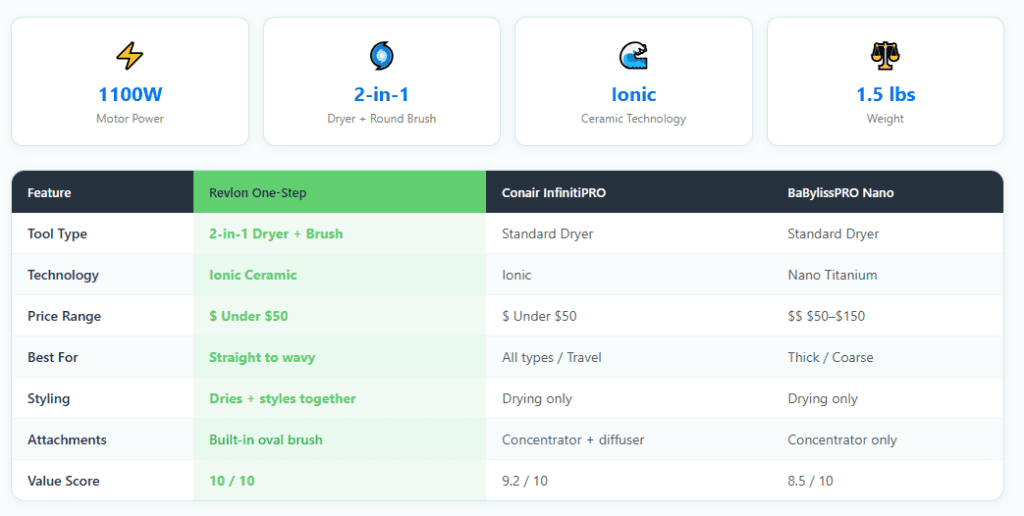Click the Motor Power label
The image size is (1024, 516).
(x=130, y=119)
